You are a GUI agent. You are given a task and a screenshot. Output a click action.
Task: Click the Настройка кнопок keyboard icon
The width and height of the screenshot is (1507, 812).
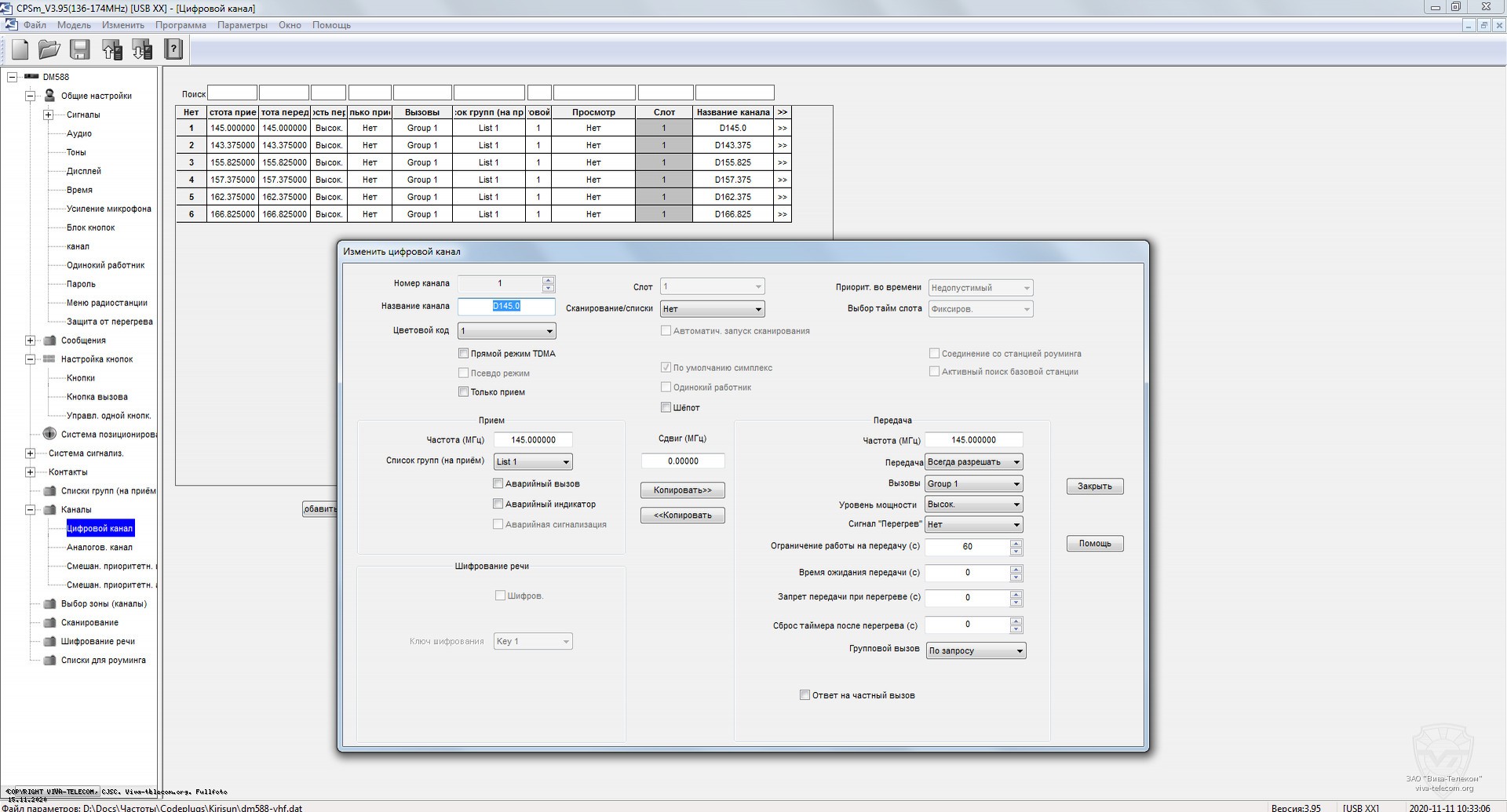[x=49, y=359]
